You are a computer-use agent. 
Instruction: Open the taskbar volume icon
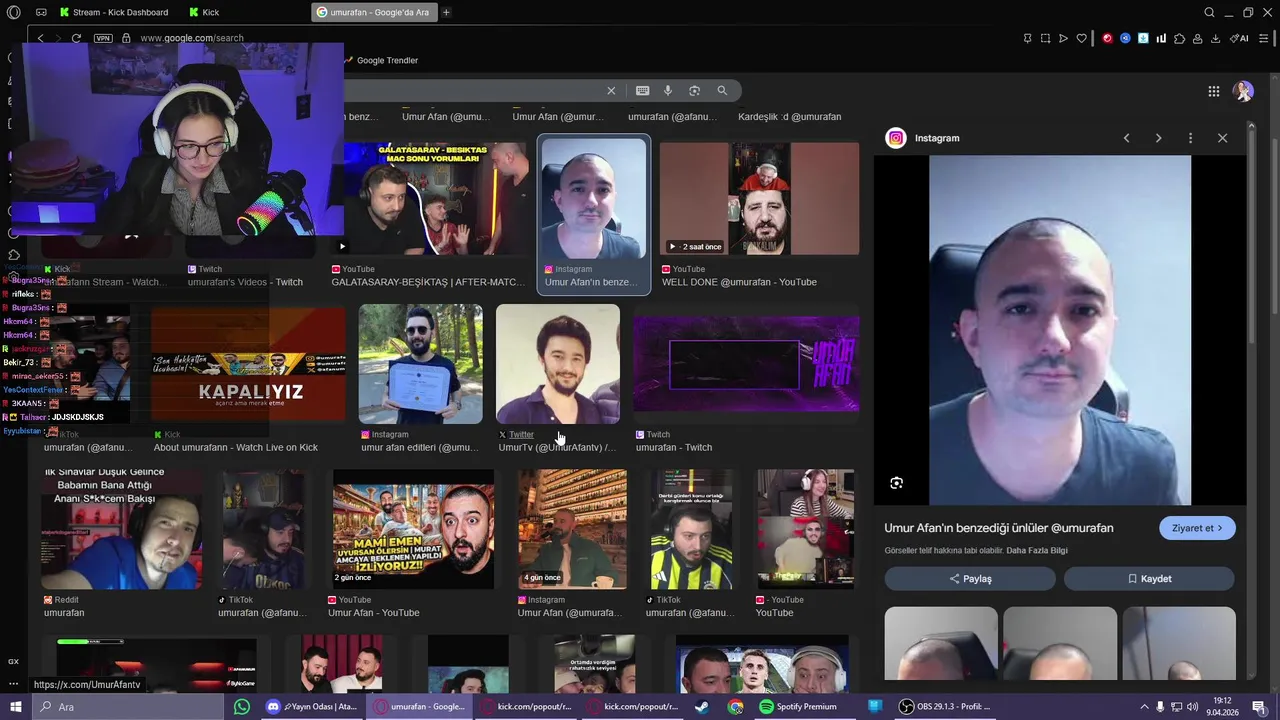(1191, 707)
